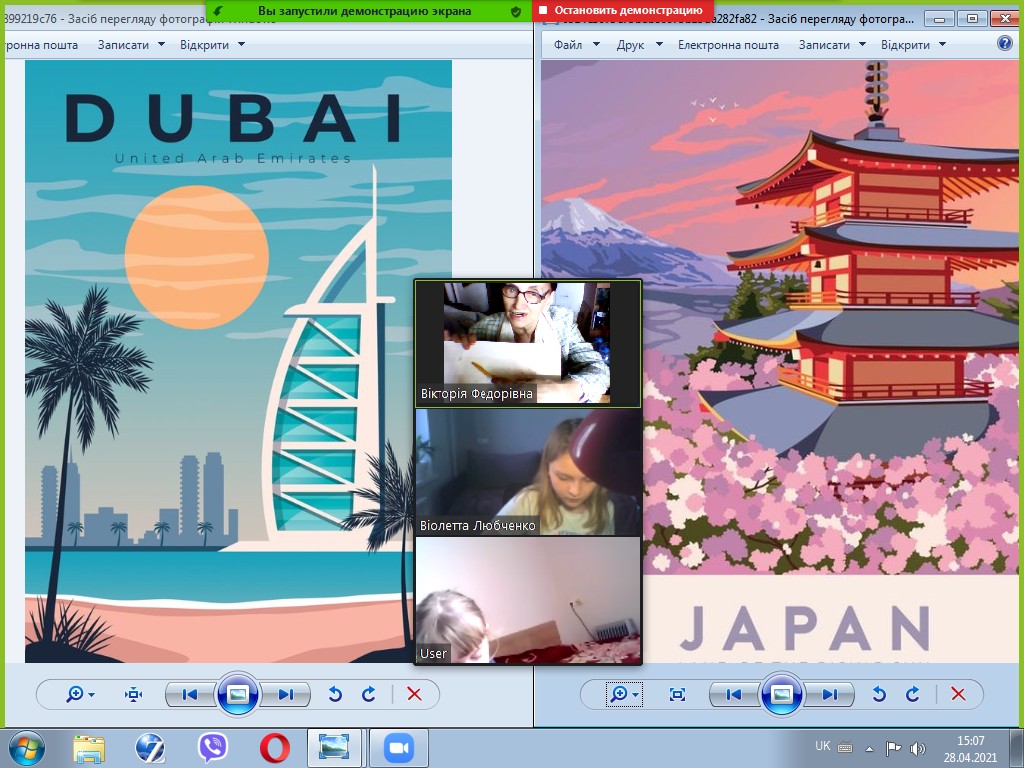Open Action Center flag icon

[x=893, y=748]
